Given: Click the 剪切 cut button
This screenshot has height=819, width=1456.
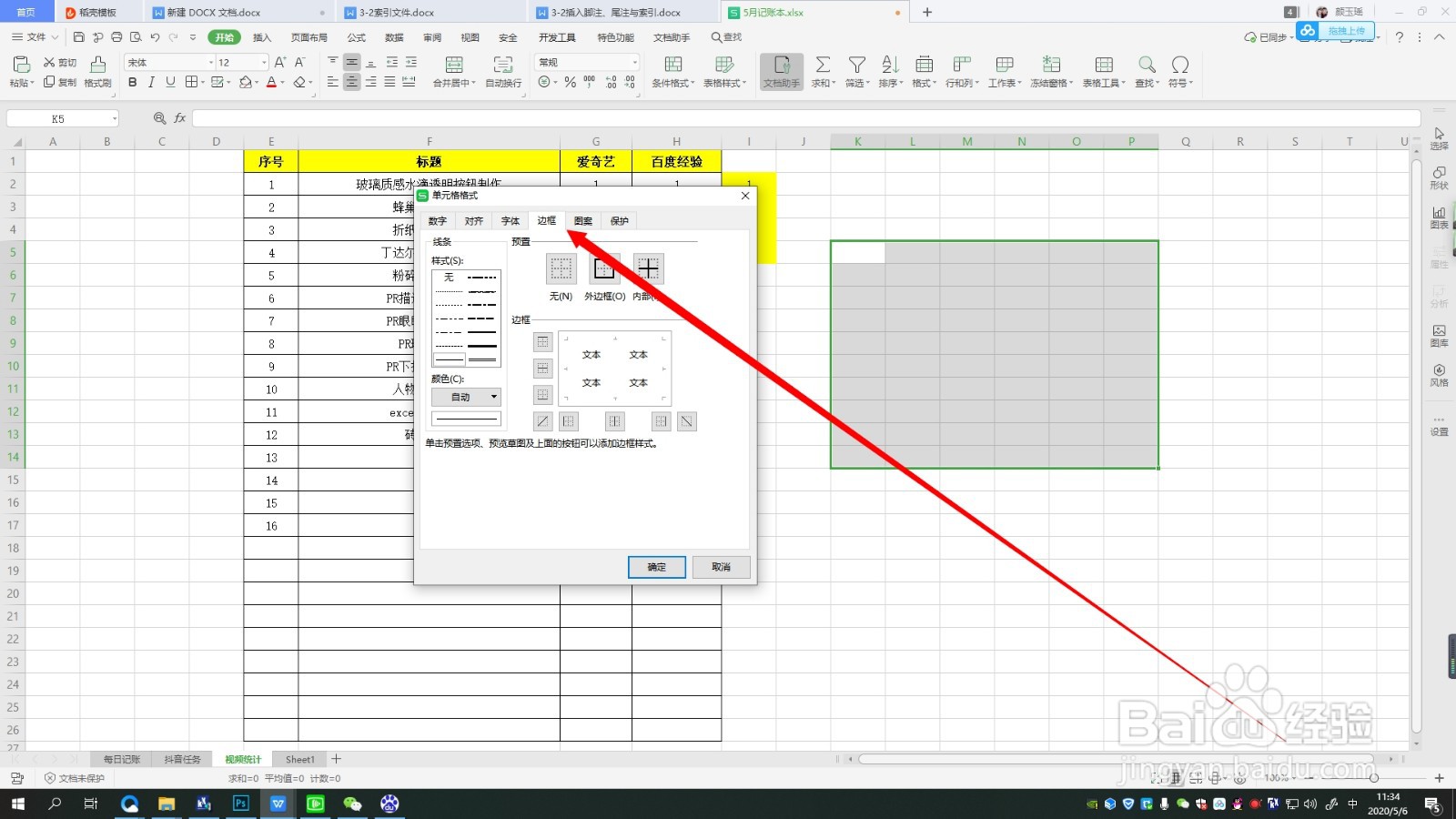Looking at the screenshot, I should (x=60, y=63).
